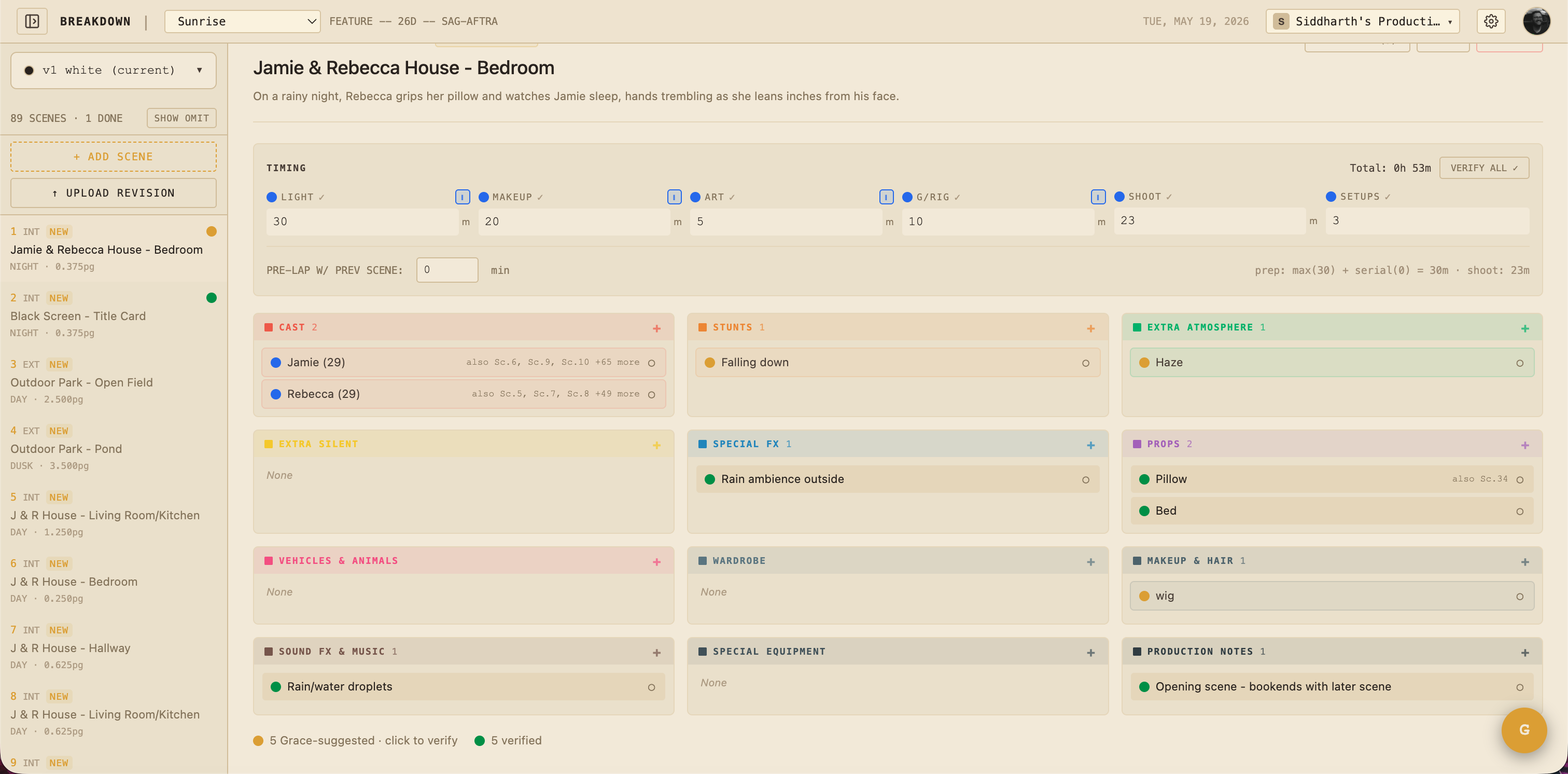This screenshot has width=1568, height=774.
Task: Click the Setups field showing 3
Action: click(x=1427, y=221)
